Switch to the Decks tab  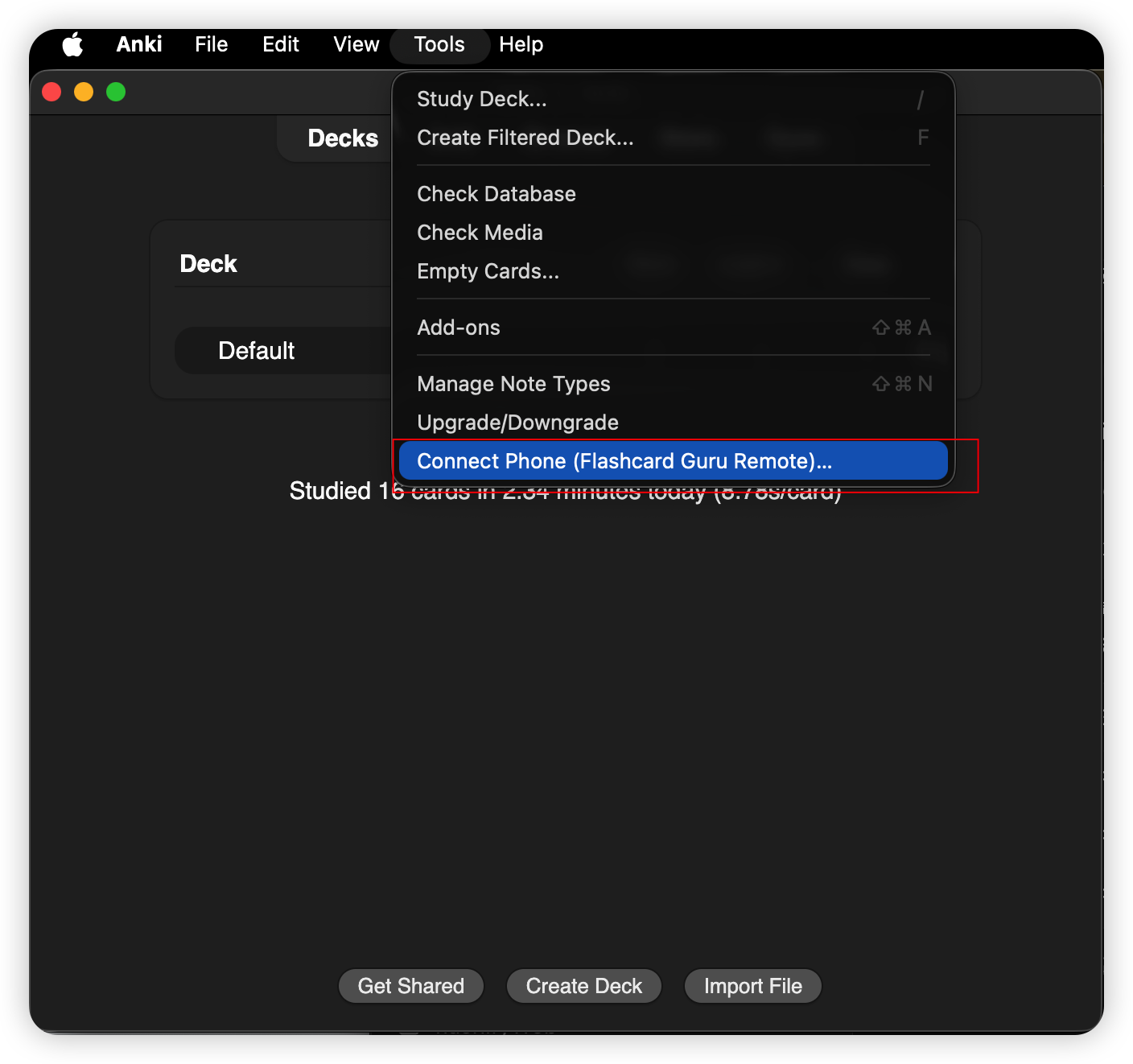coord(343,138)
